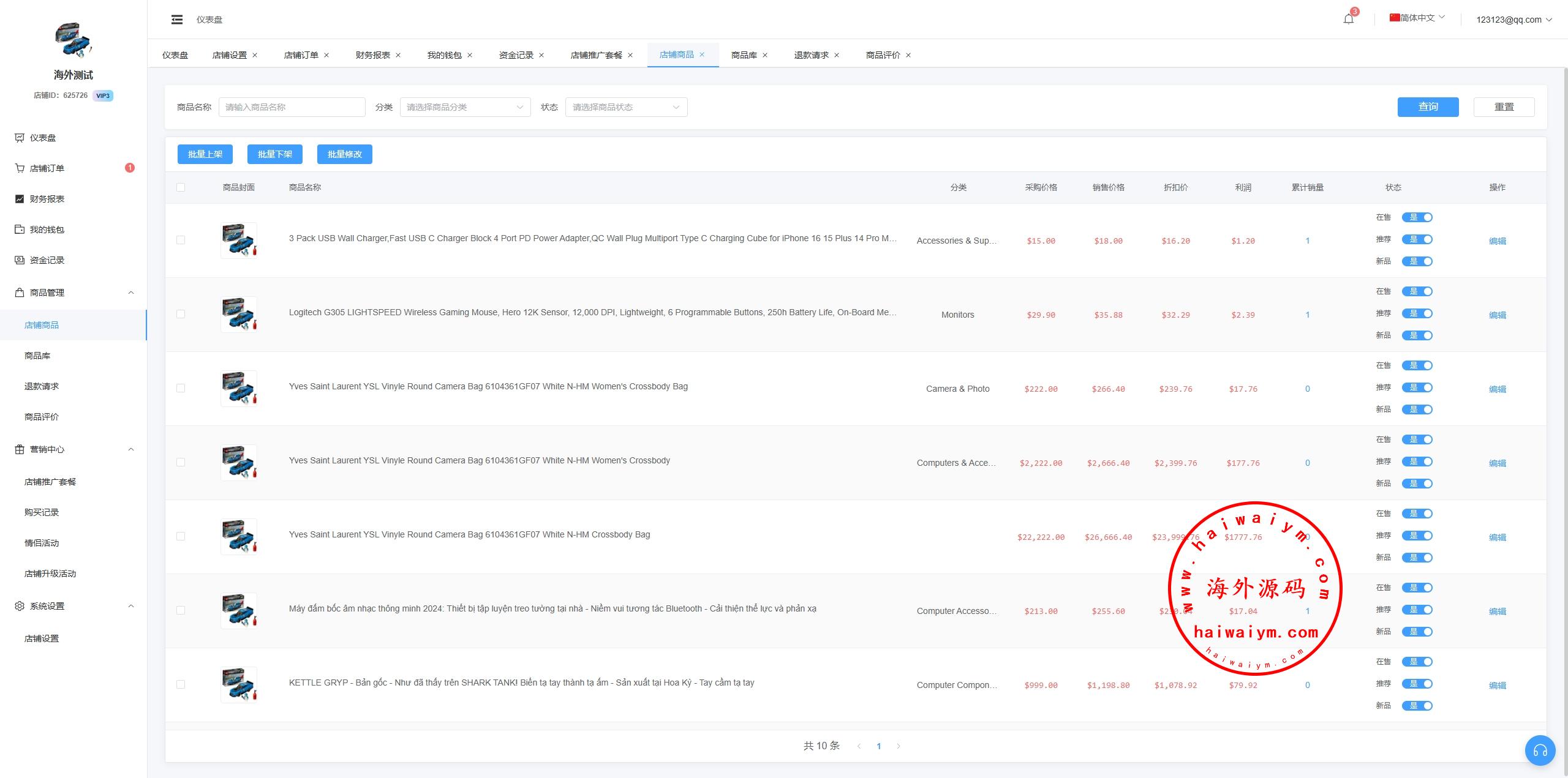Open my wallet sidebar icon
This screenshot has height=778, width=1568.
[20, 230]
